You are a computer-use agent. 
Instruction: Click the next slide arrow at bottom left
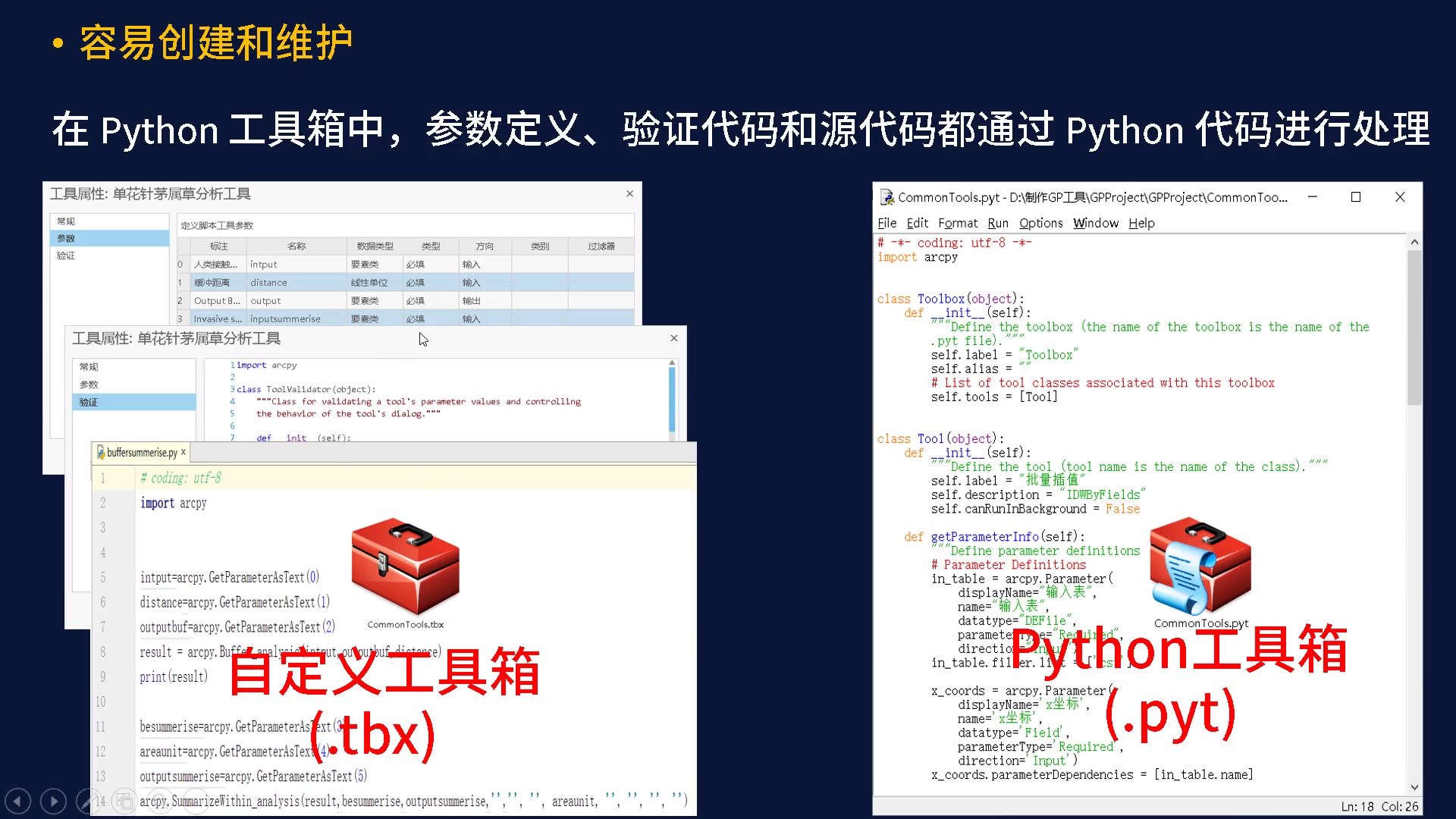click(x=53, y=800)
